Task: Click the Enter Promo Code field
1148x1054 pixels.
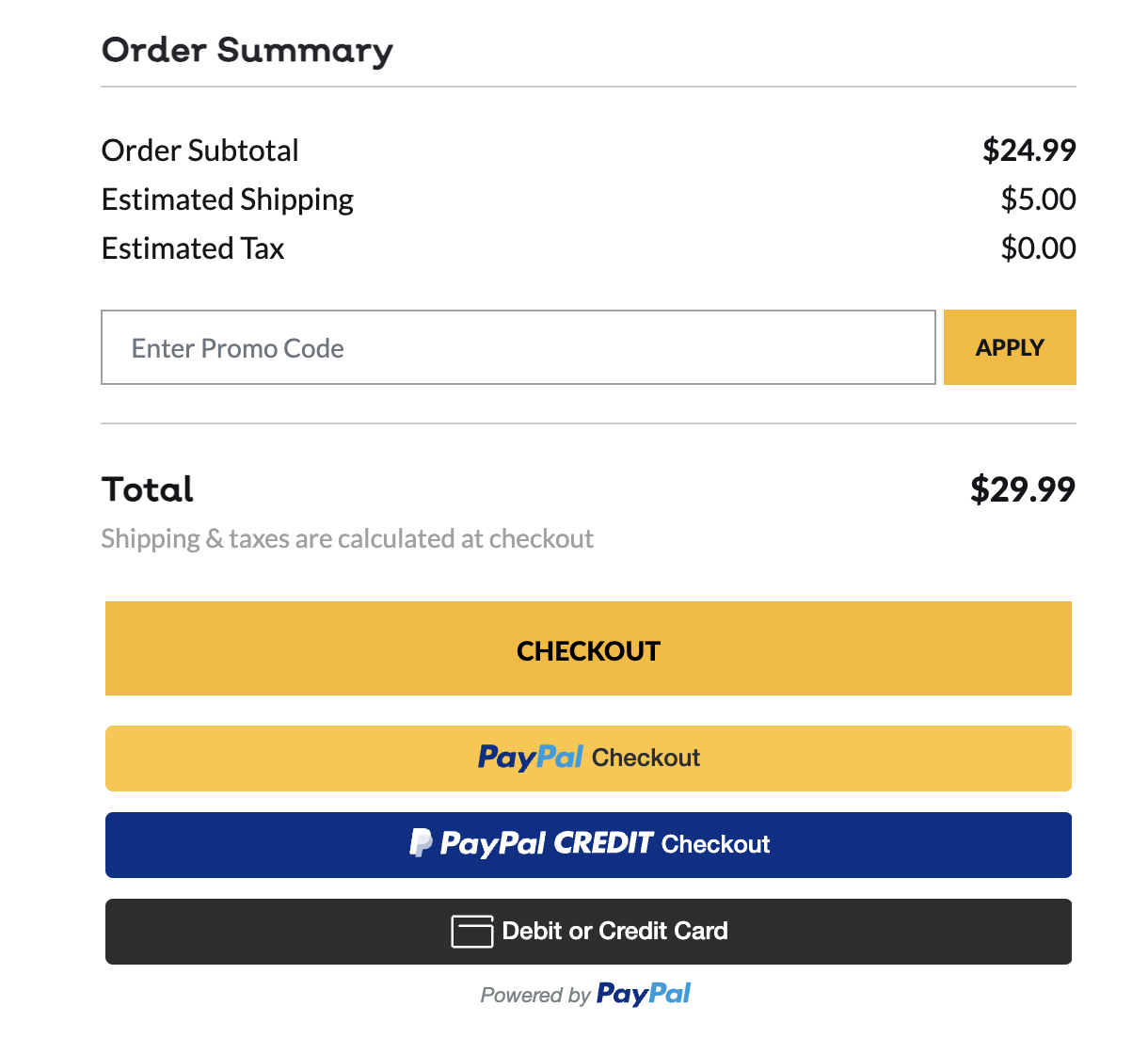Action: [x=518, y=347]
